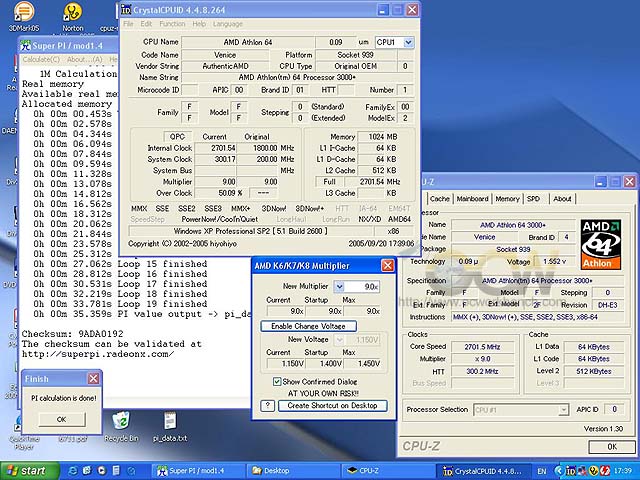
Task: Click the AMD Athlon 64 logo in CPU-Z
Action: pyautogui.click(x=601, y=244)
